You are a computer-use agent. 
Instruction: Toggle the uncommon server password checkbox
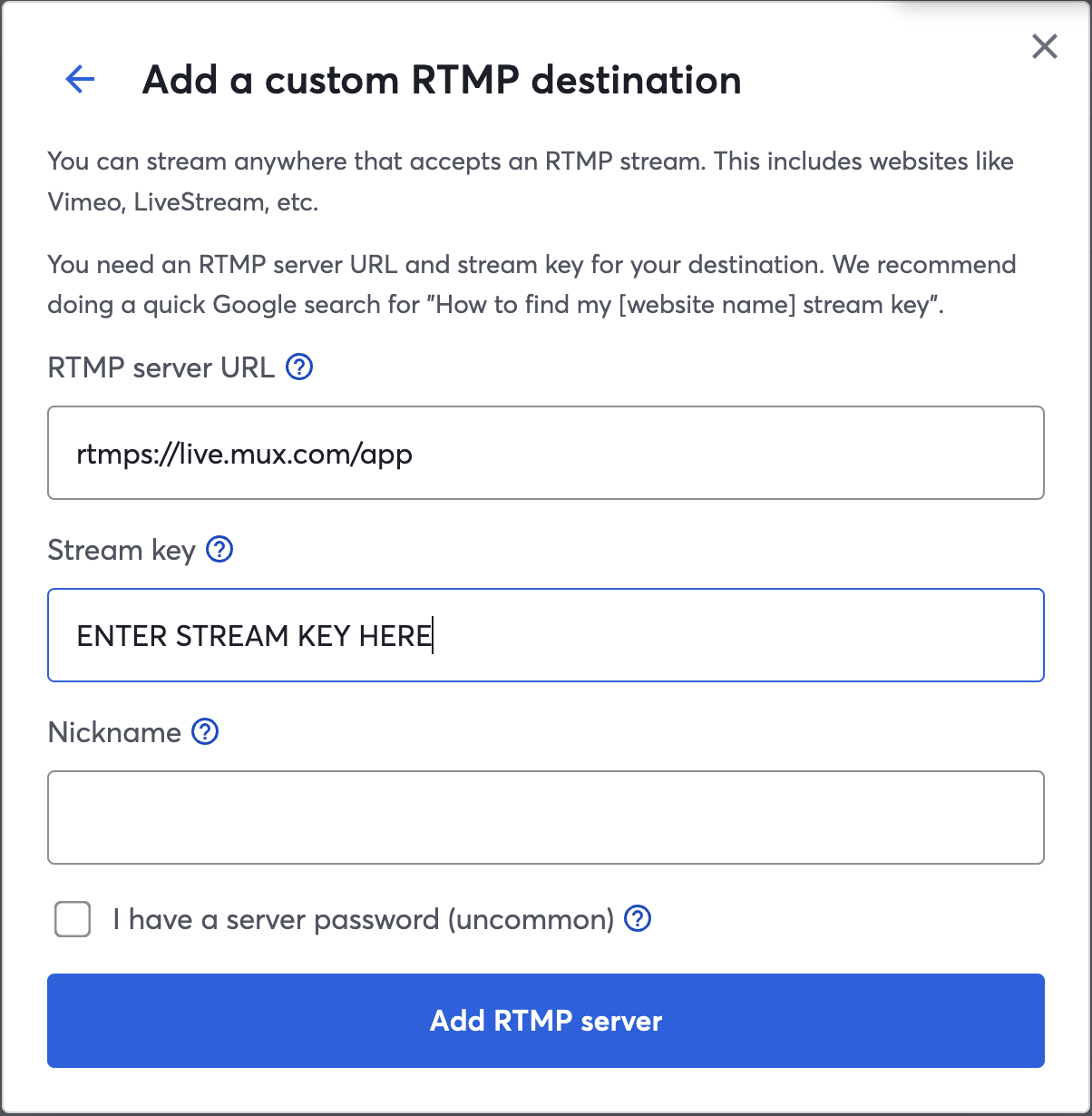coord(72,919)
